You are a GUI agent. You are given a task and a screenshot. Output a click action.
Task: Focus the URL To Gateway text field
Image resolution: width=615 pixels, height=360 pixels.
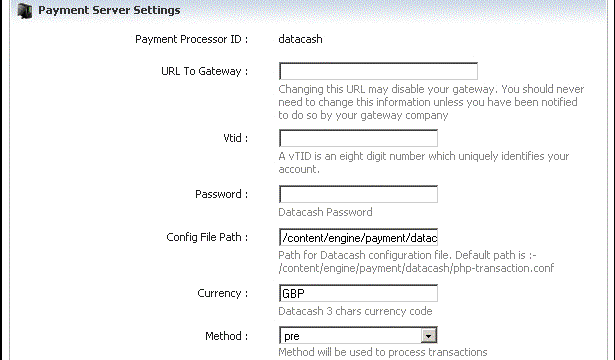[x=378, y=71]
